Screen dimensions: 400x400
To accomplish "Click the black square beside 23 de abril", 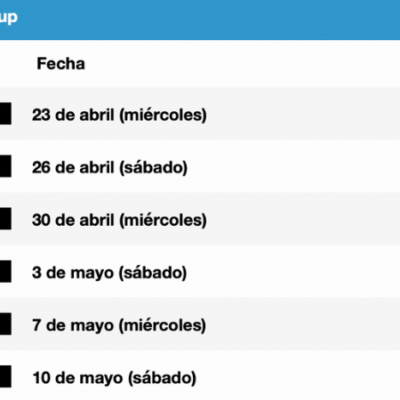I will click(x=6, y=114).
